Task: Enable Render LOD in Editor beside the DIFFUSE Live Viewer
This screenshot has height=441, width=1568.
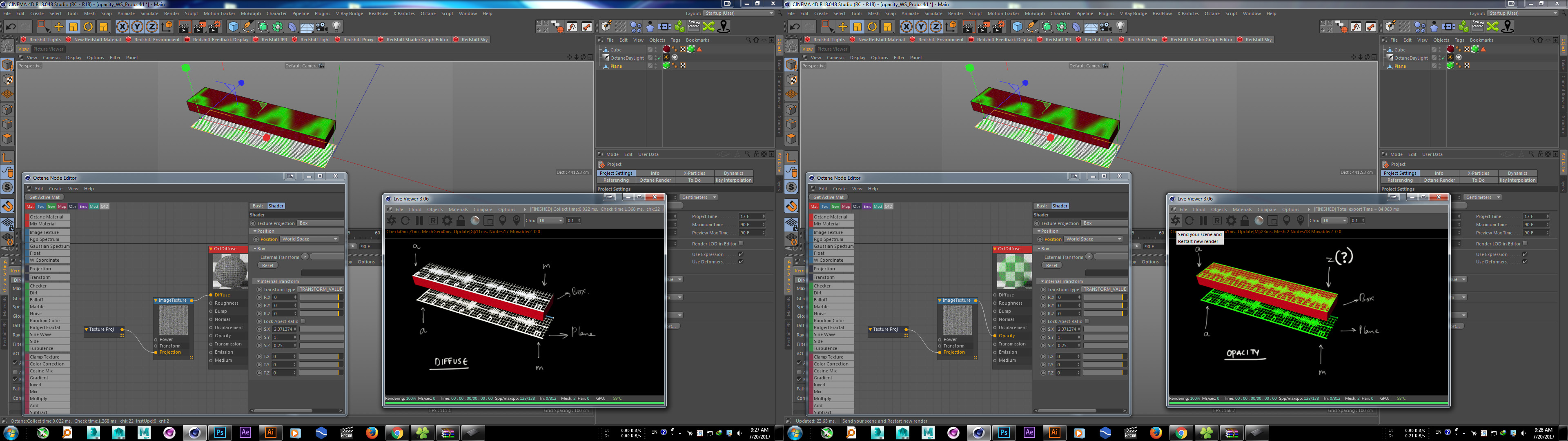Action: point(741,244)
